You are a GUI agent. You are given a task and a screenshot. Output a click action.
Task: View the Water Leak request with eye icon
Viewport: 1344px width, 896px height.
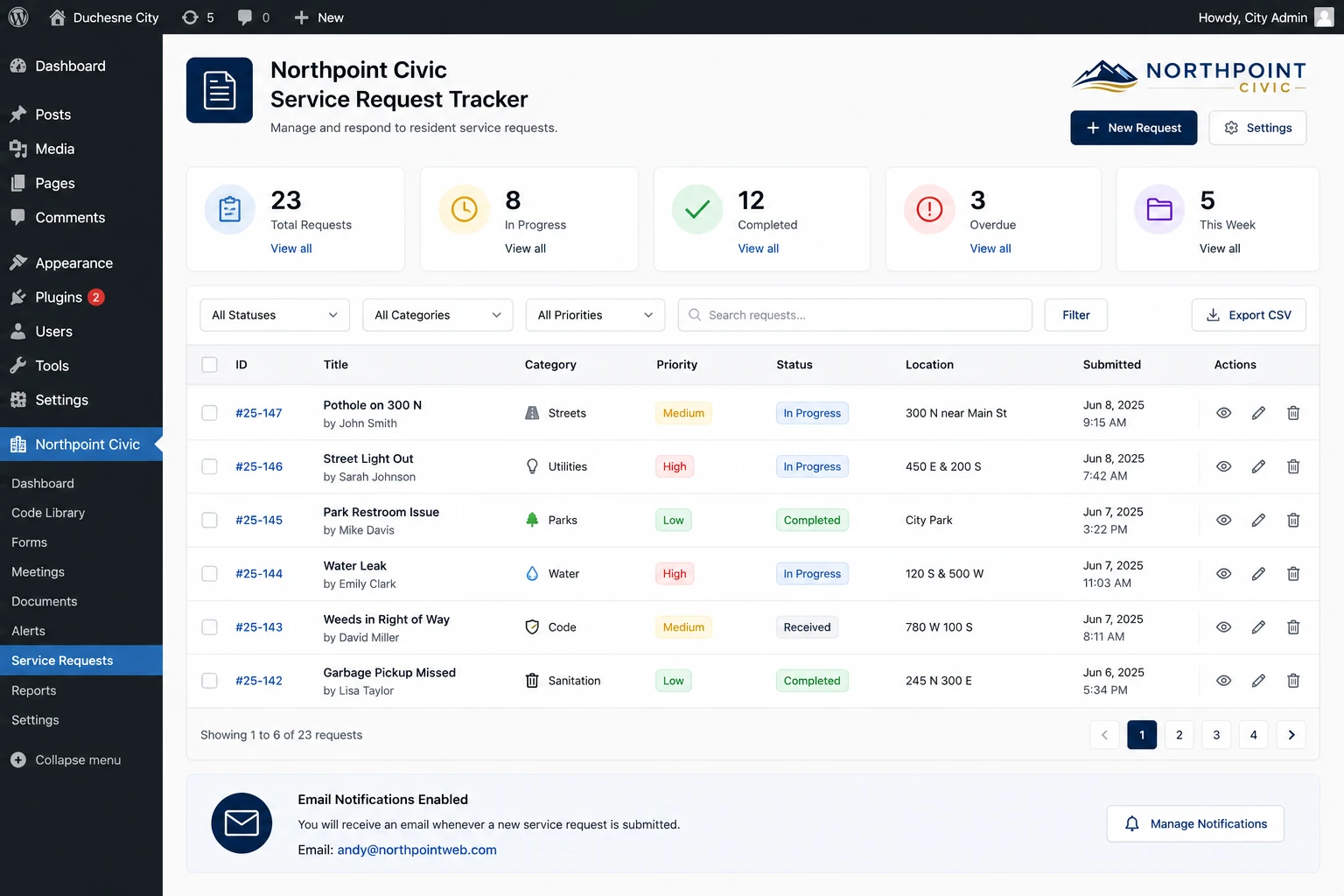[1224, 574]
